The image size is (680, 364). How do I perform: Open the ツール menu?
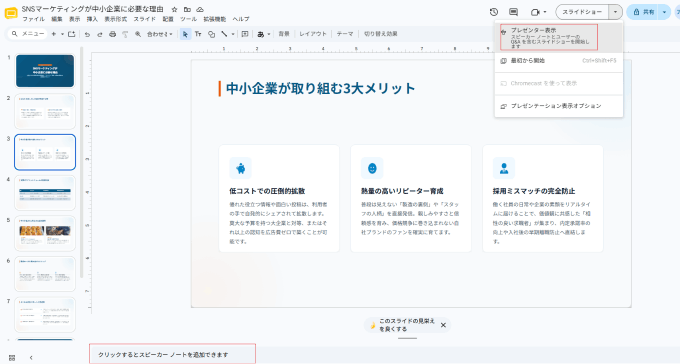click(x=188, y=19)
